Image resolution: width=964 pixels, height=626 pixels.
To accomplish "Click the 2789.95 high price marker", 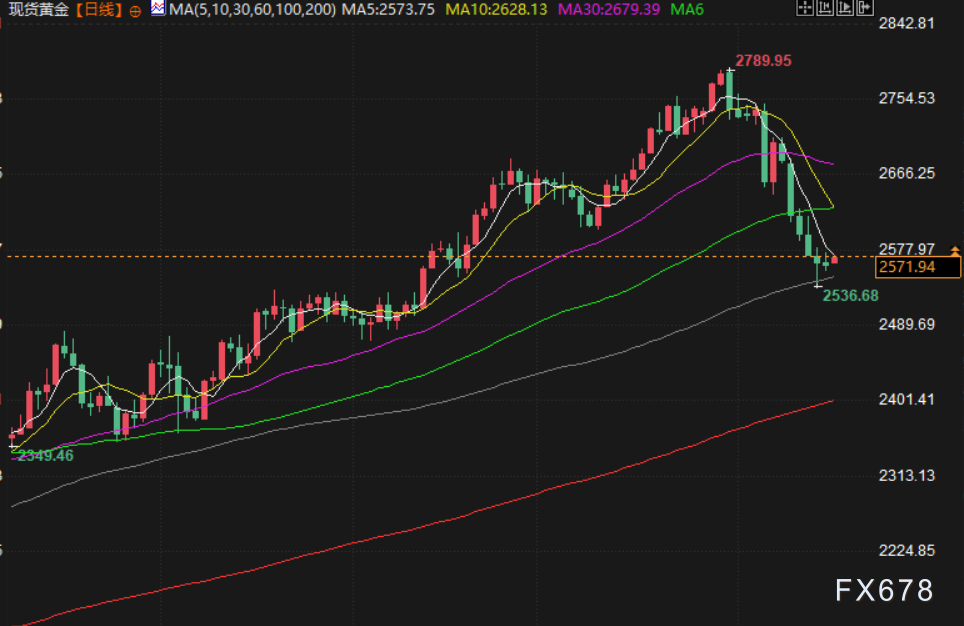I will coord(763,61).
